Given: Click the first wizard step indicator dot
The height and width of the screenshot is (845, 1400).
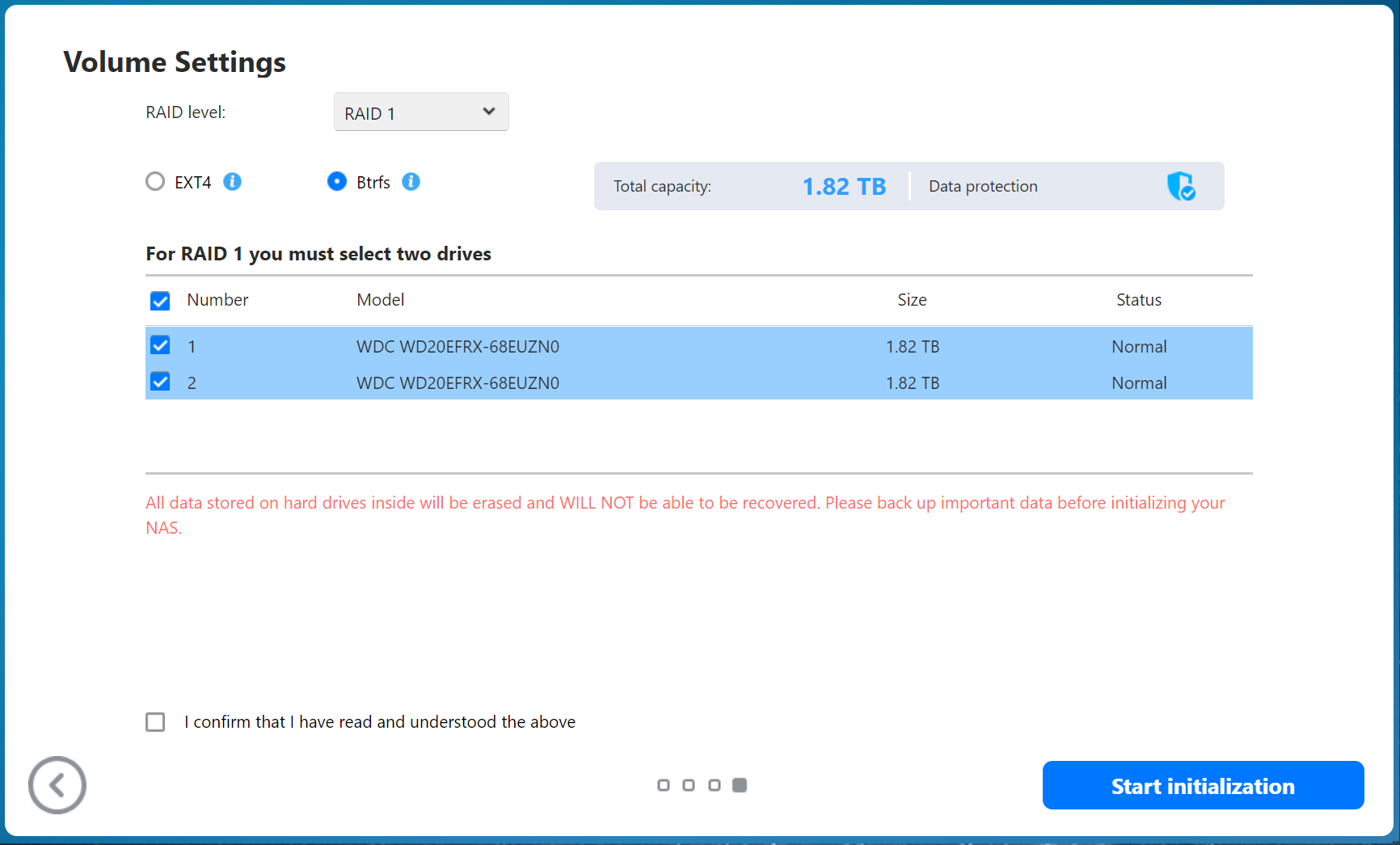Looking at the screenshot, I should pos(664,785).
